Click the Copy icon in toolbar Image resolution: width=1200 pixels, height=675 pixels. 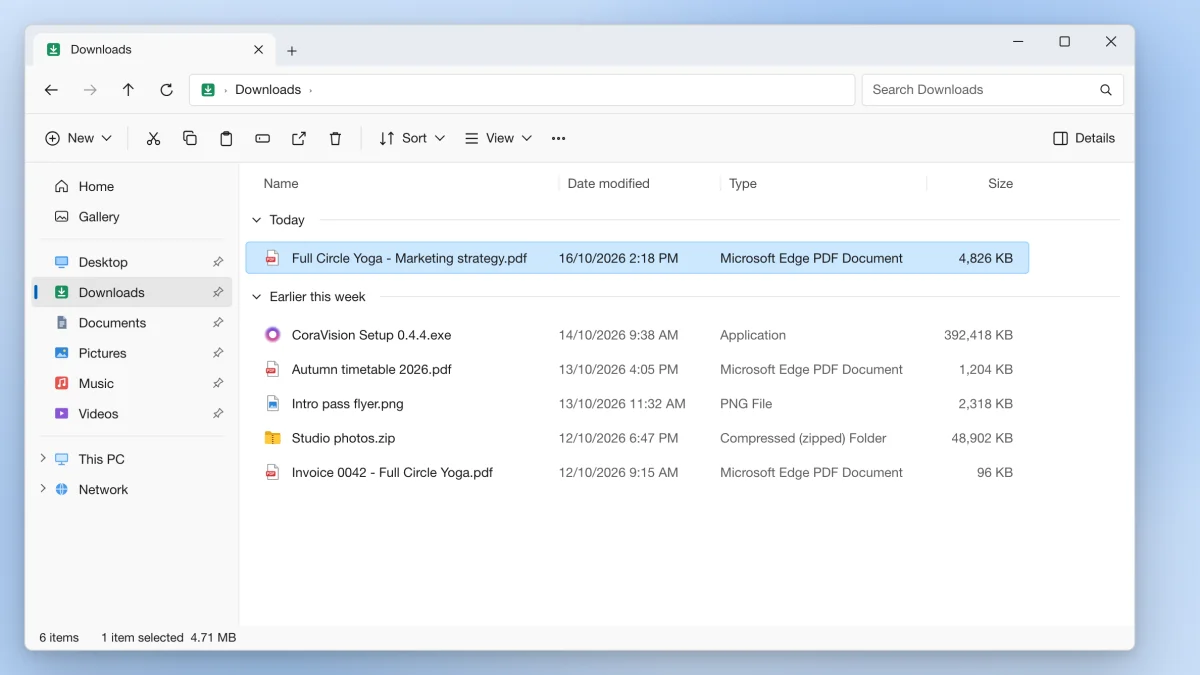click(x=190, y=138)
